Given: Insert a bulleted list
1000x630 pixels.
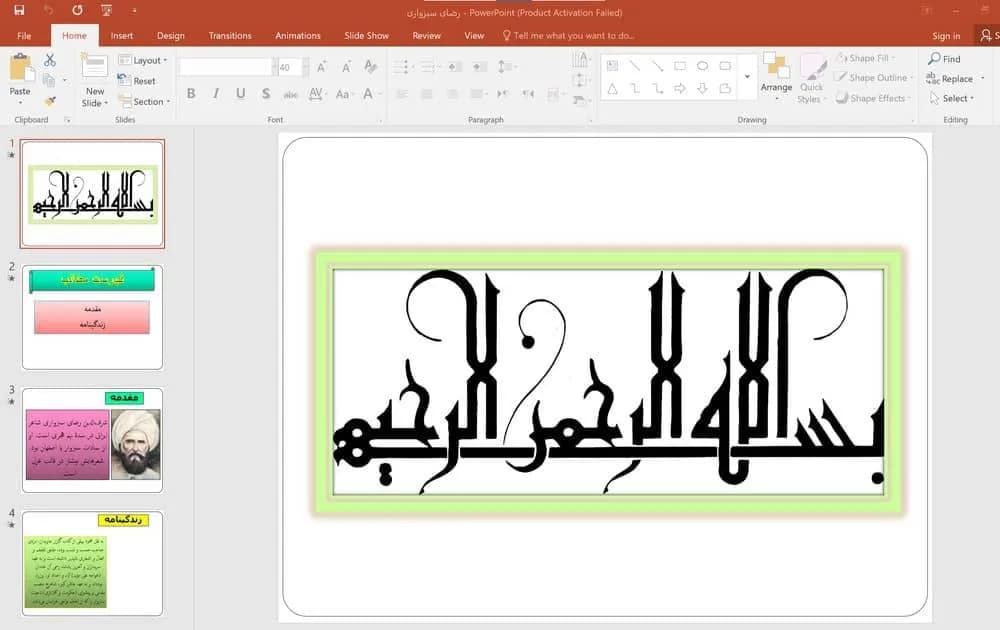Looking at the screenshot, I should coord(402,66).
